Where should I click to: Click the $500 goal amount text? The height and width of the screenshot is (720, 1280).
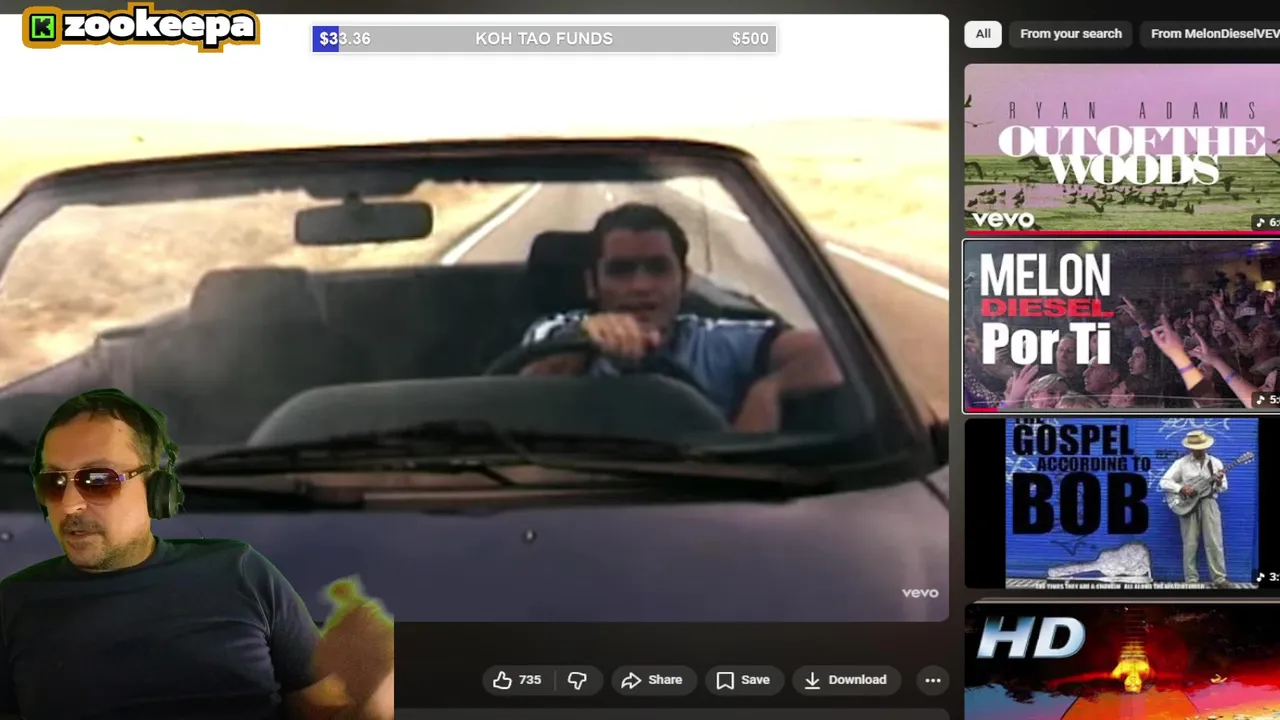coord(750,39)
